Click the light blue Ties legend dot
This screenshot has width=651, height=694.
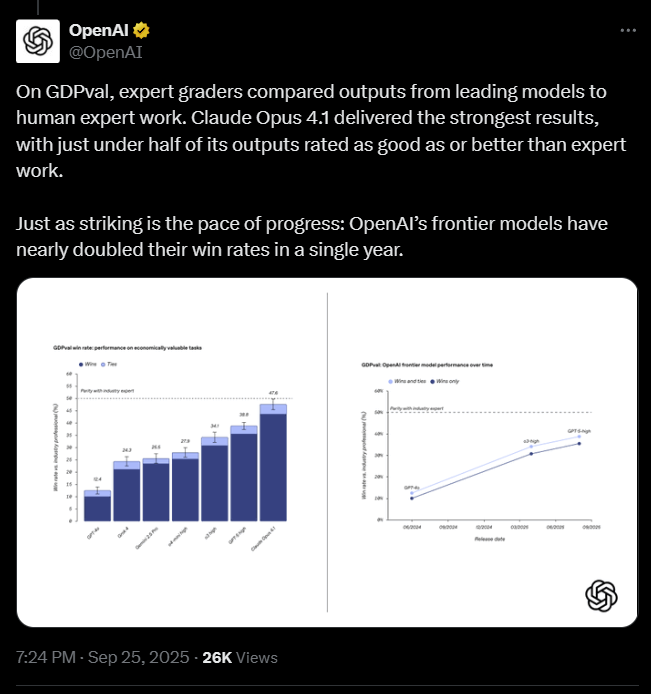tap(103, 365)
